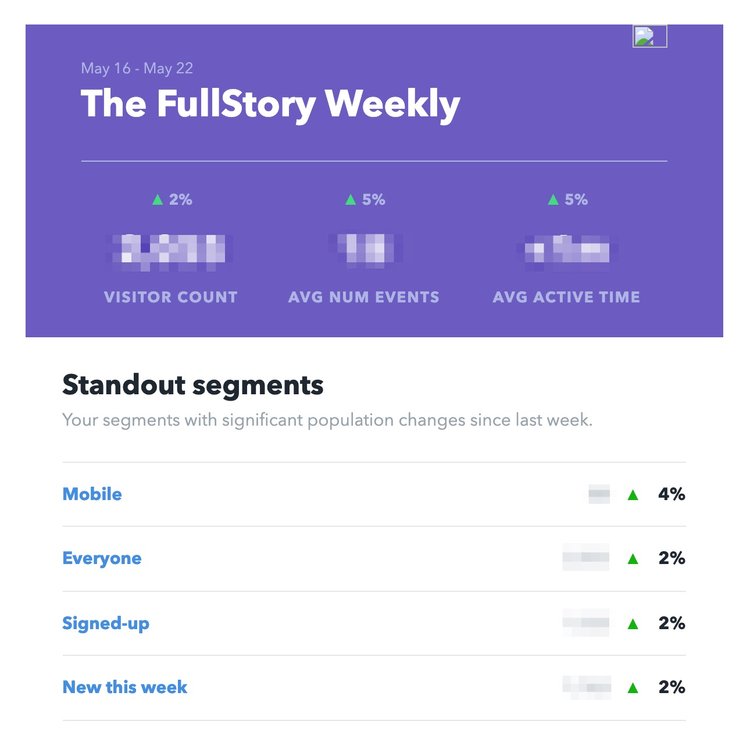Click The FullStory Weekly title
The image size is (750, 749).
point(270,104)
